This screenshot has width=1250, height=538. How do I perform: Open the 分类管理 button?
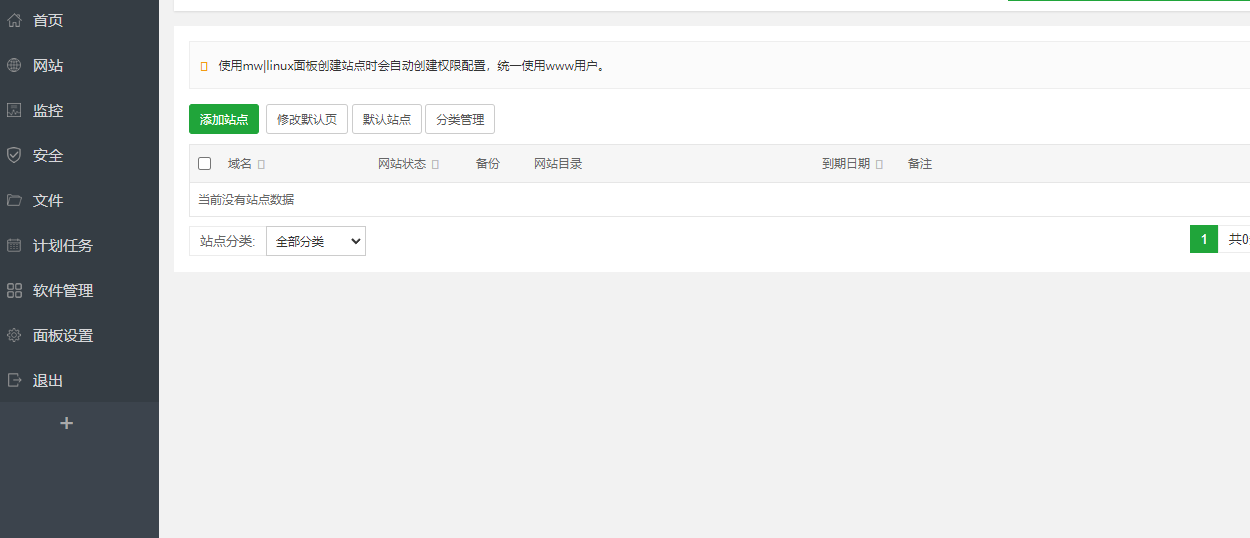click(460, 119)
